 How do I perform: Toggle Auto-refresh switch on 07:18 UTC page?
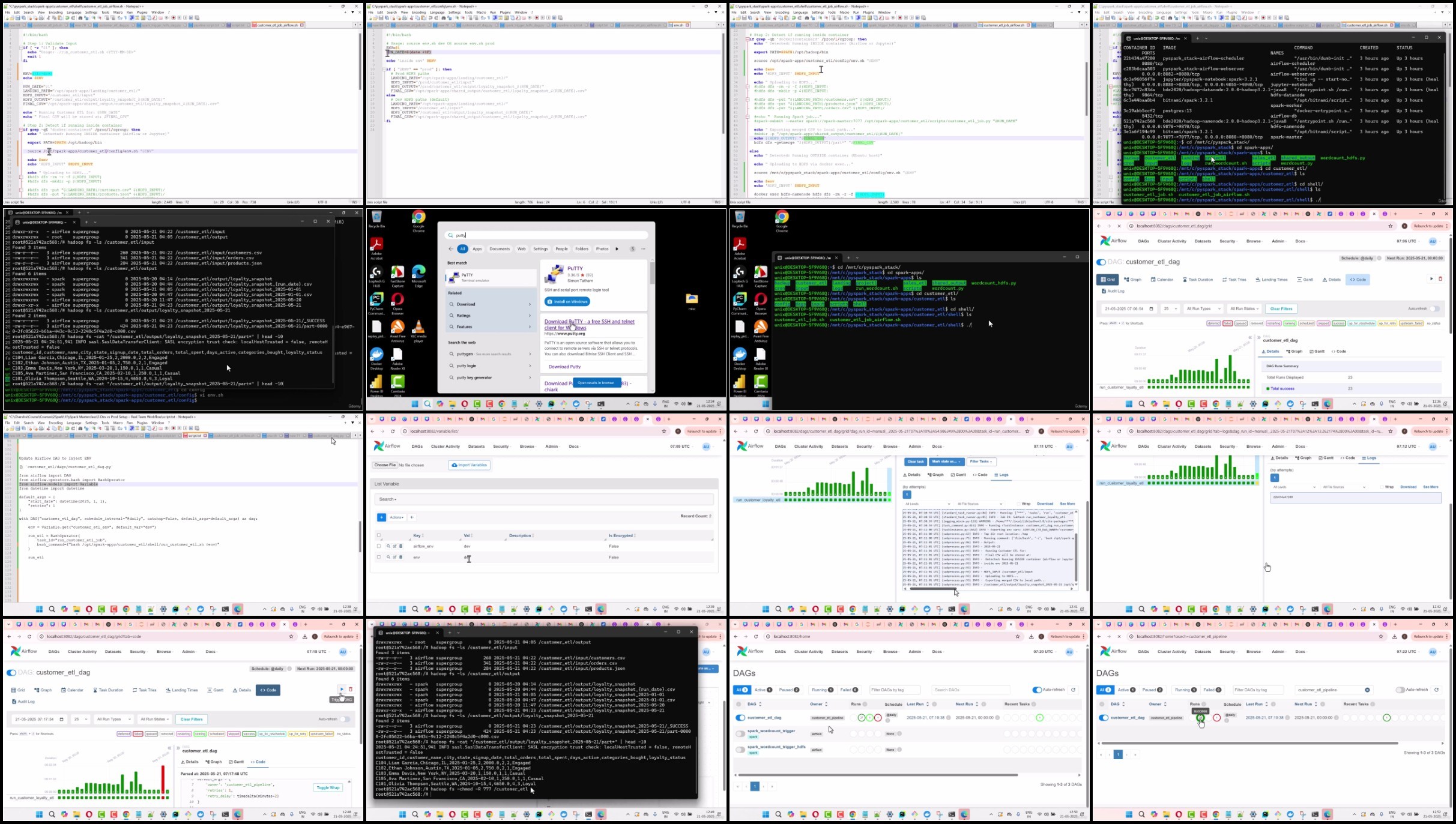pyautogui.click(x=345, y=719)
